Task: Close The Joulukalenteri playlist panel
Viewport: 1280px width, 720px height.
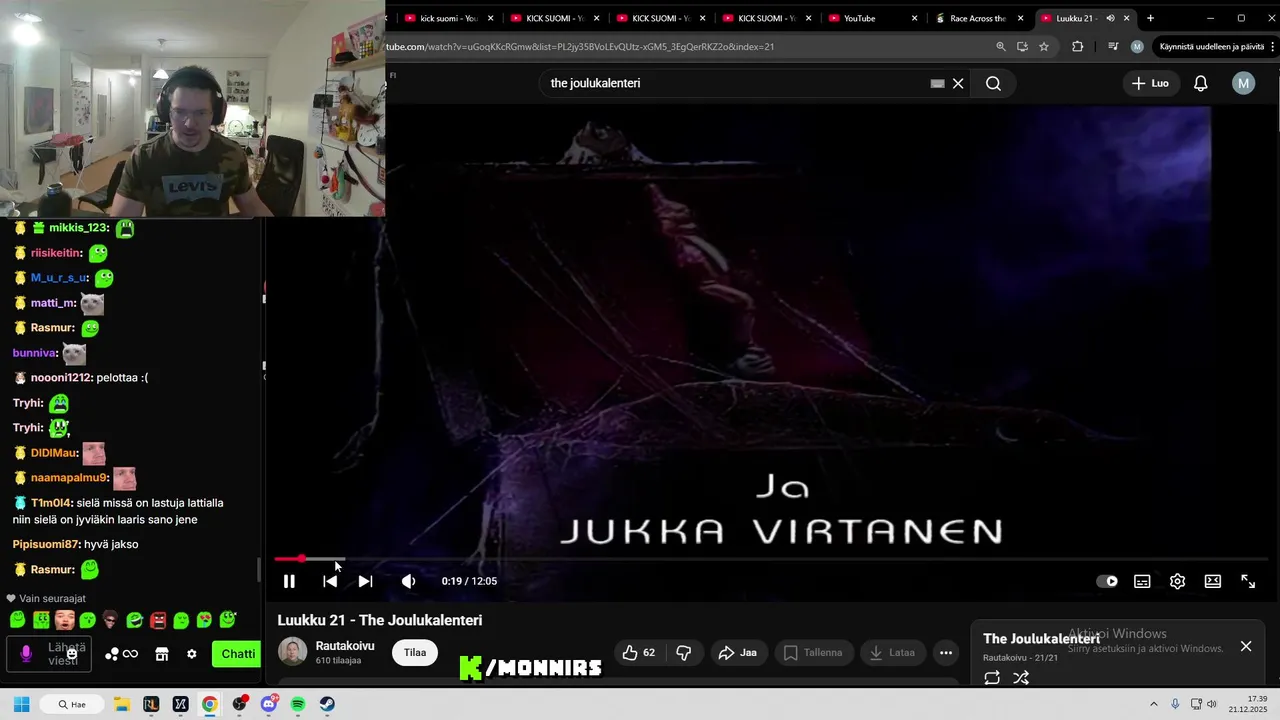Action: (x=1246, y=646)
